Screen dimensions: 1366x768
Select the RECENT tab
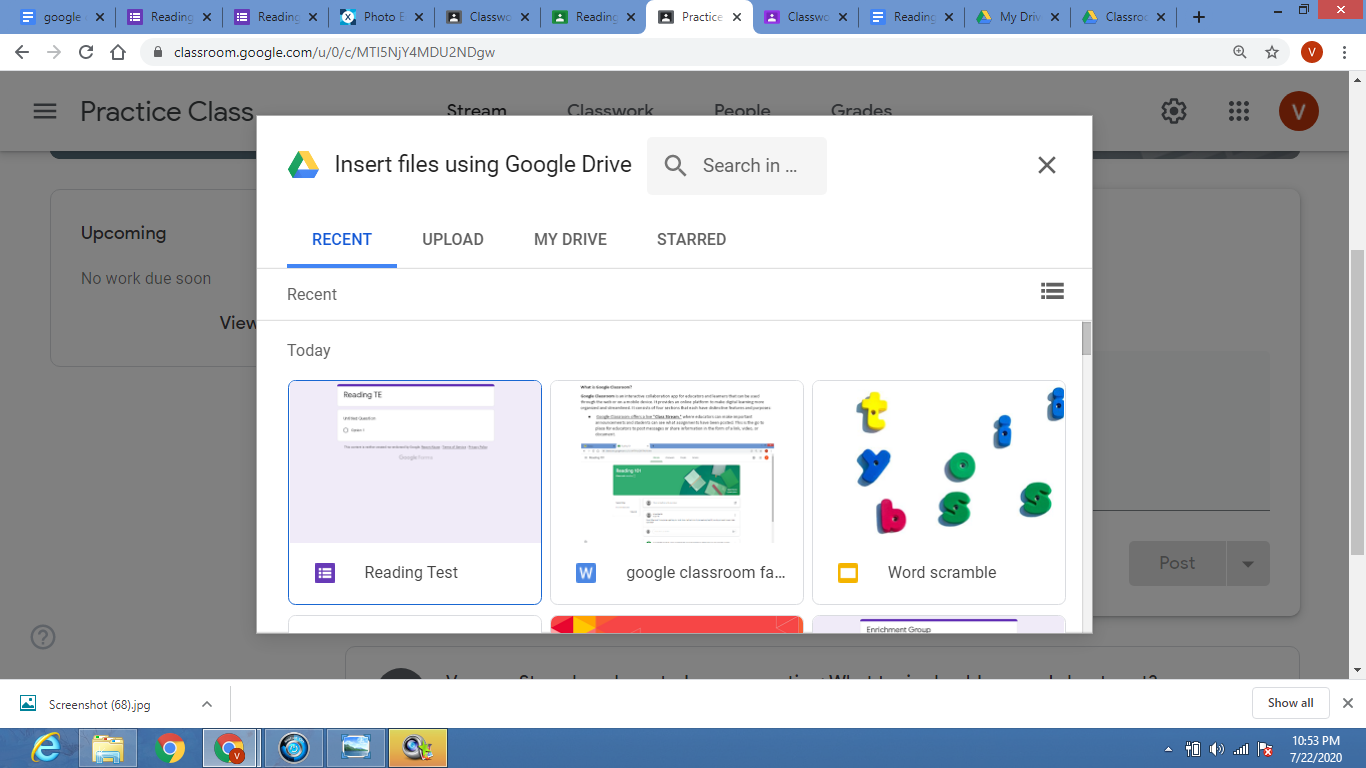pyautogui.click(x=342, y=239)
